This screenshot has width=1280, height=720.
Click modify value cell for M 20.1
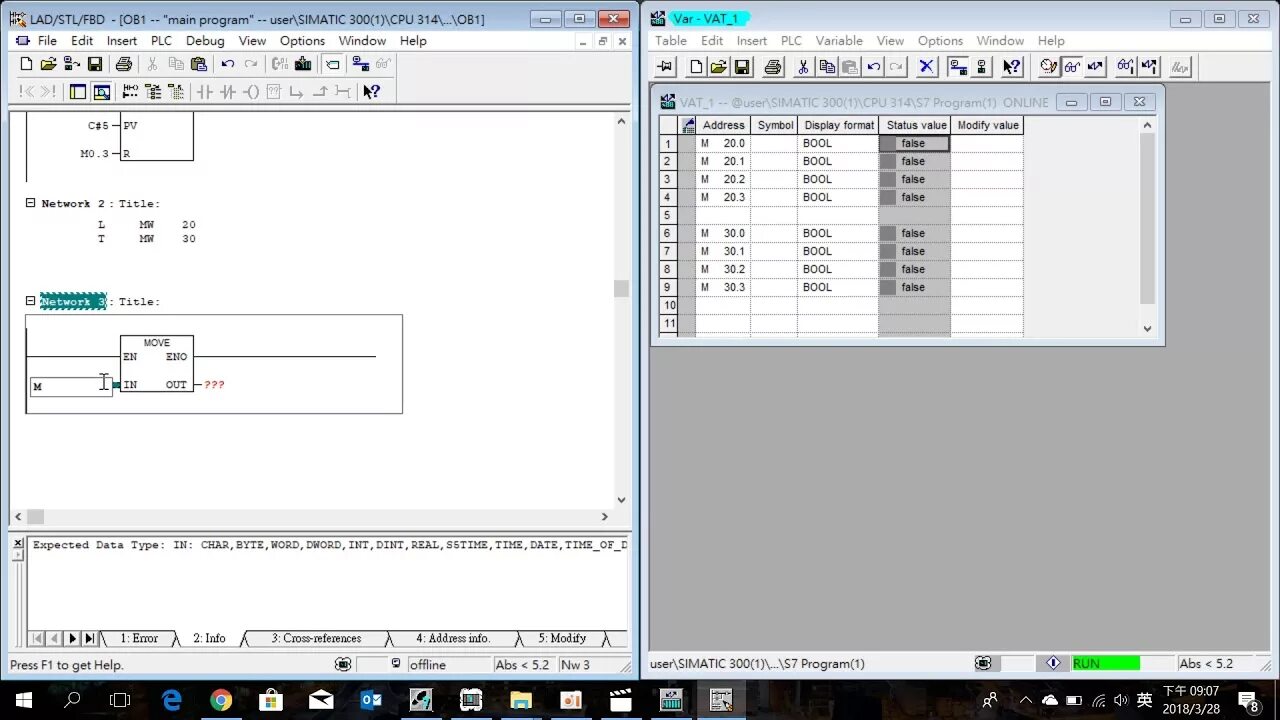(987, 161)
